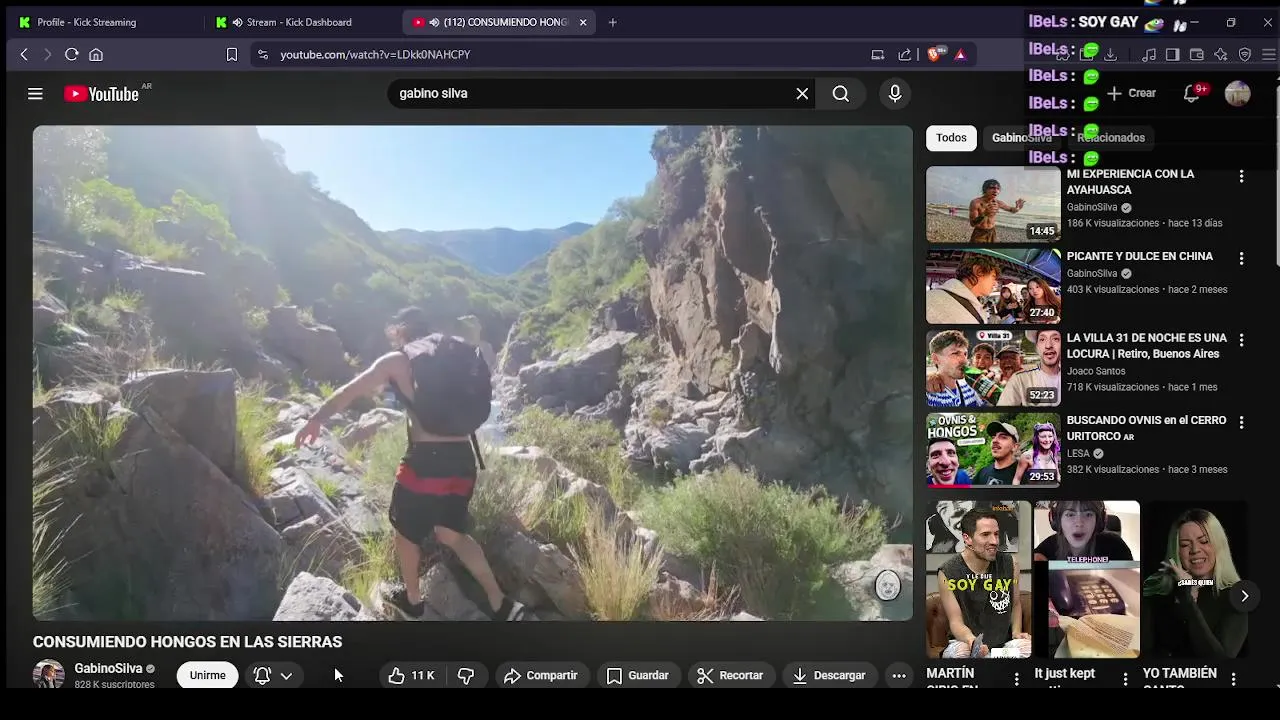Share this page from the address bar
Viewport: 1280px width, 720px height.
tap(905, 54)
